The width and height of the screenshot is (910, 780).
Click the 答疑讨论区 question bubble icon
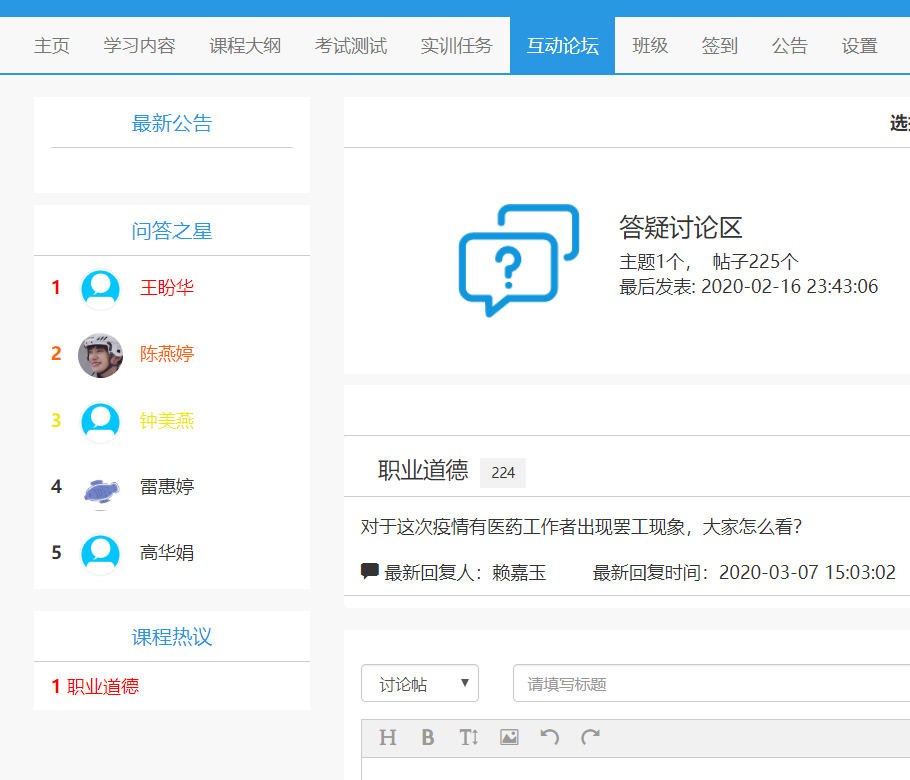[517, 259]
